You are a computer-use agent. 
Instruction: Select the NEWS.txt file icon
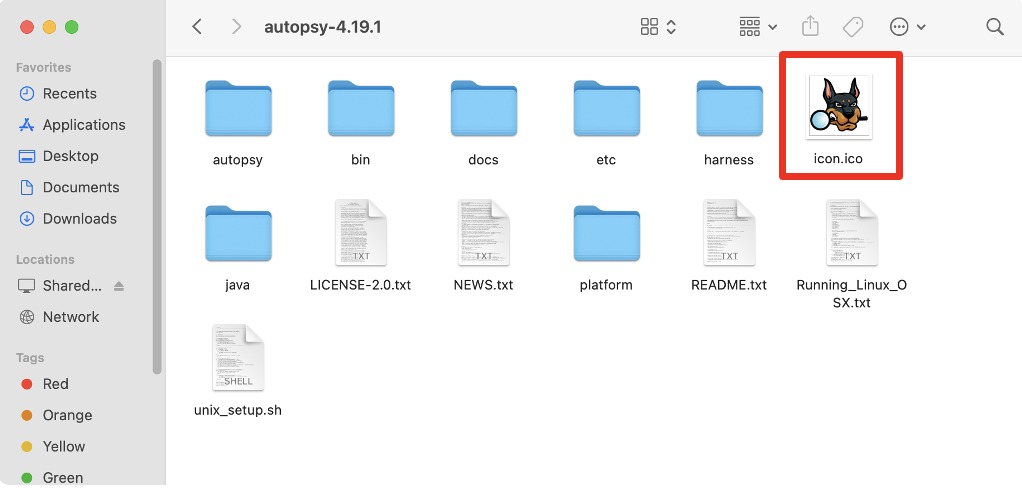484,233
